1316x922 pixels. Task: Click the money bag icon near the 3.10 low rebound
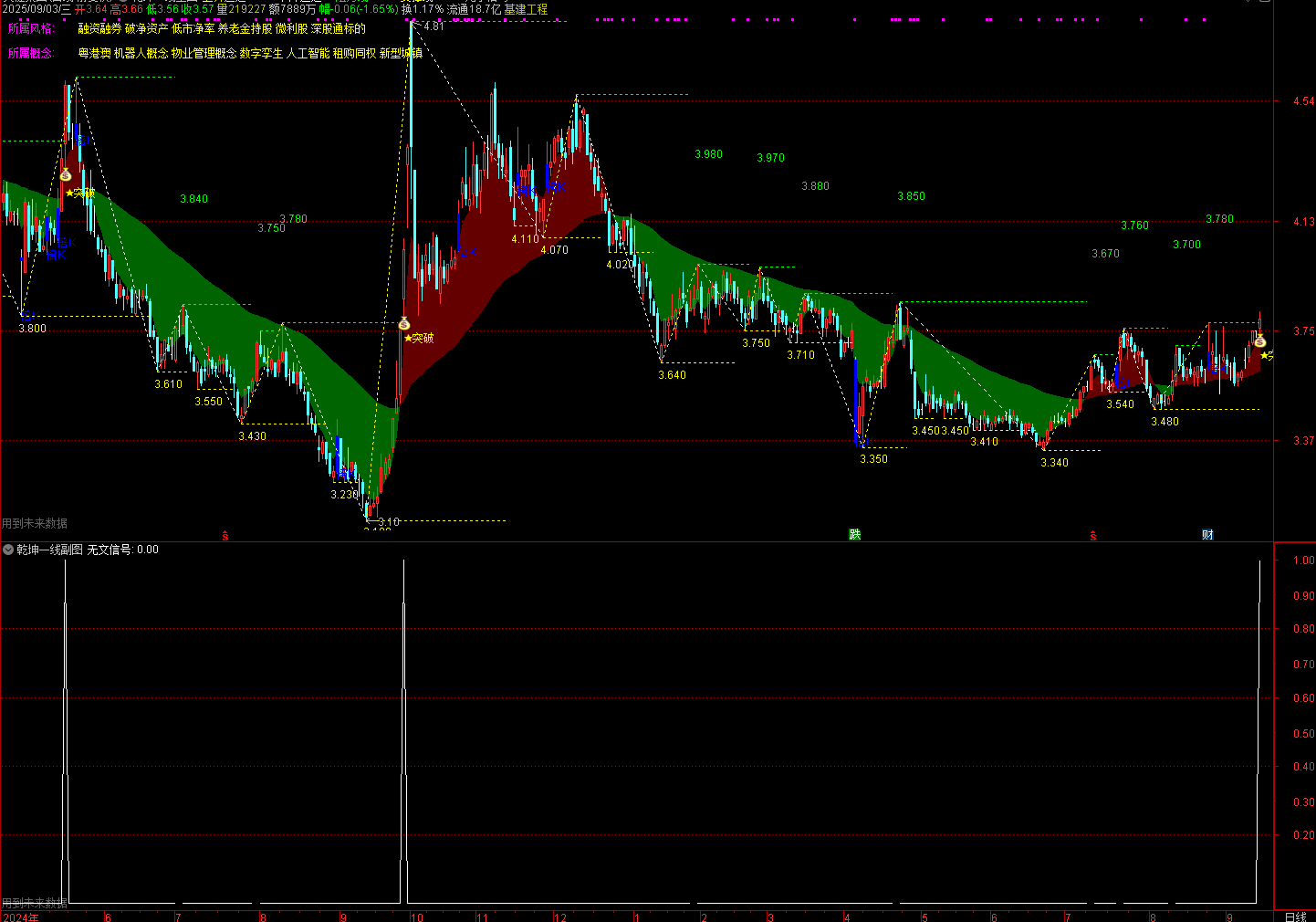404,323
